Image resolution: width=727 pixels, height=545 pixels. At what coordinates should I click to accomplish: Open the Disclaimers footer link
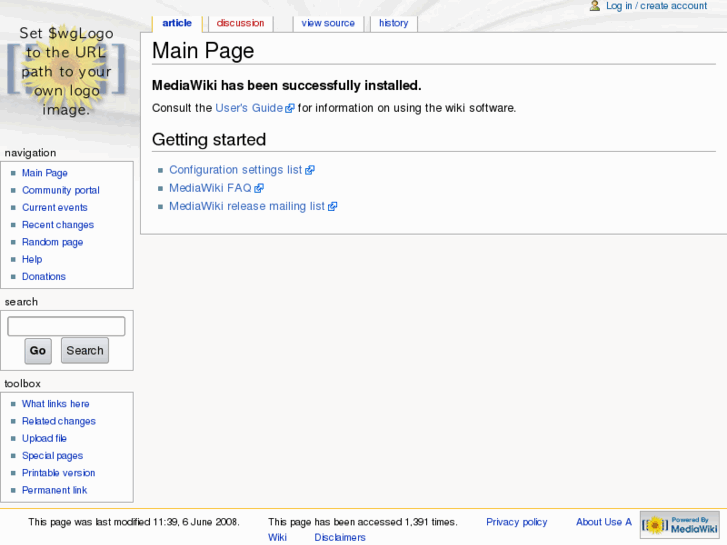[340, 538]
